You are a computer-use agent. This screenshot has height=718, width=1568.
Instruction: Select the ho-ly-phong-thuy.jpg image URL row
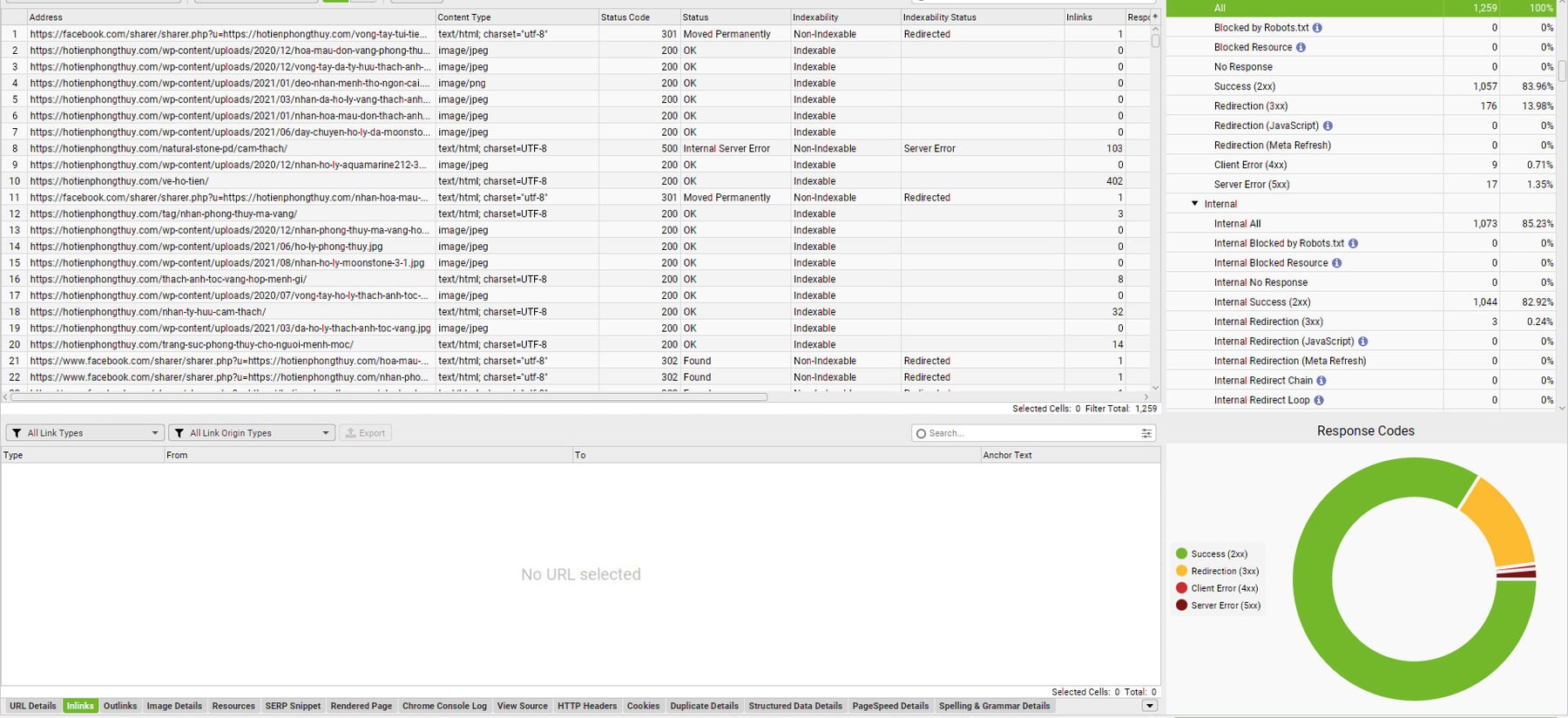coord(575,247)
